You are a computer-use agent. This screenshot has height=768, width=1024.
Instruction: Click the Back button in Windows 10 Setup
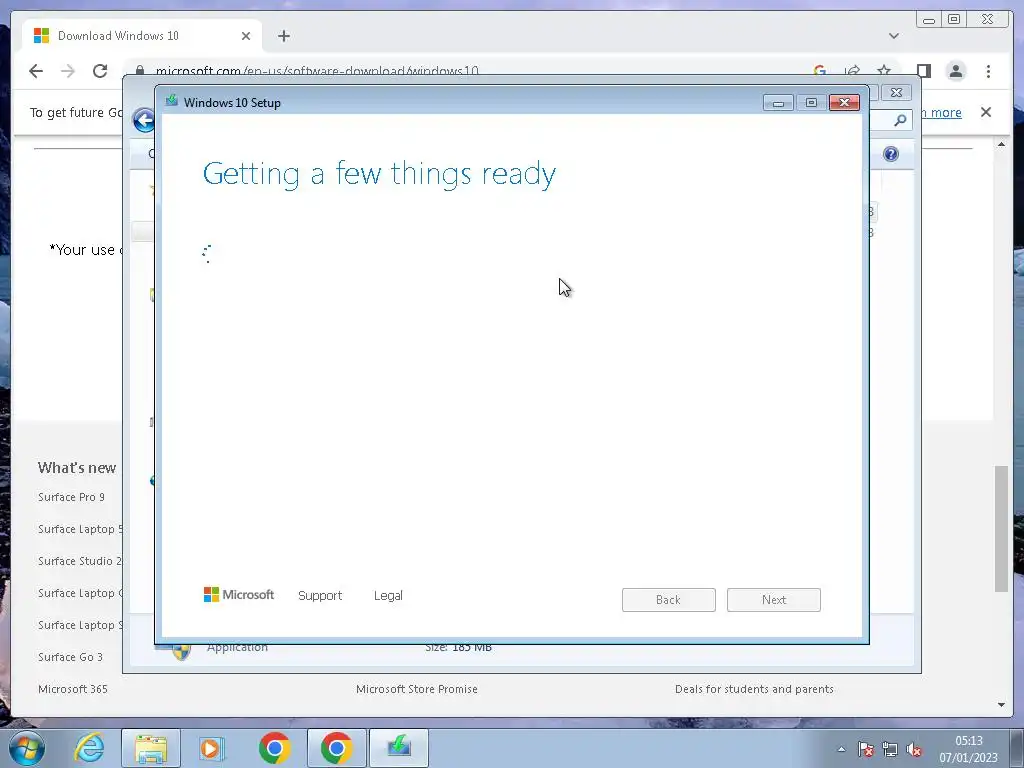click(668, 600)
